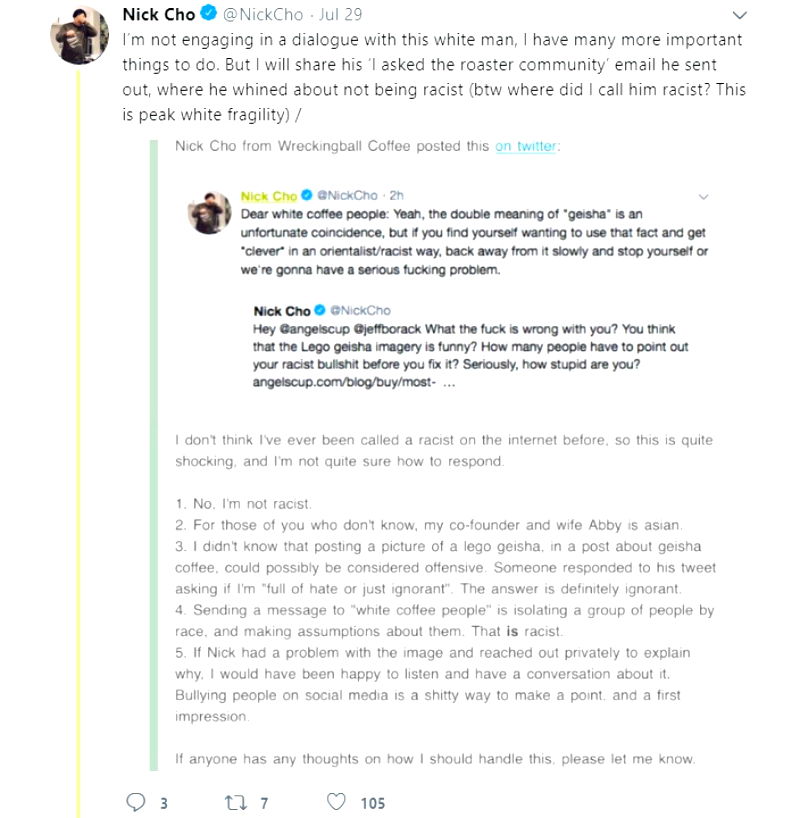Open Nick Cho's profile picture at top

pos(79,34)
